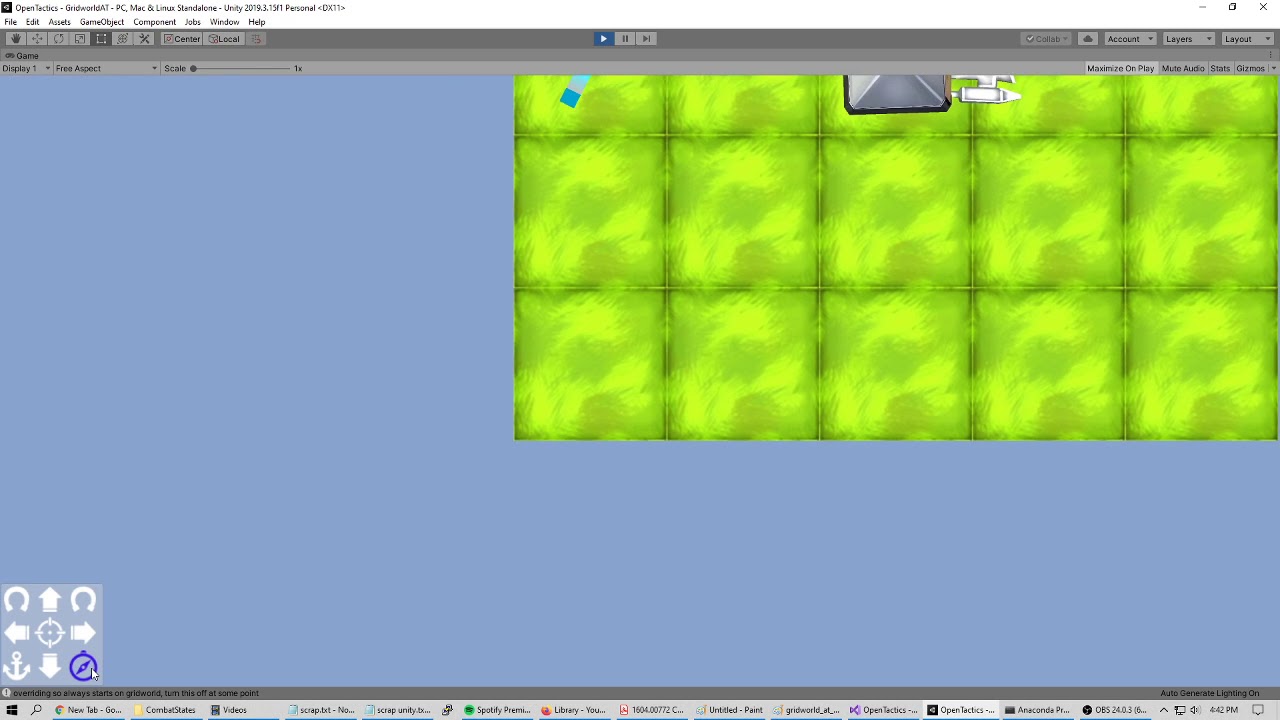Open the Free Aspect dropdown
The width and height of the screenshot is (1280, 720).
[105, 68]
